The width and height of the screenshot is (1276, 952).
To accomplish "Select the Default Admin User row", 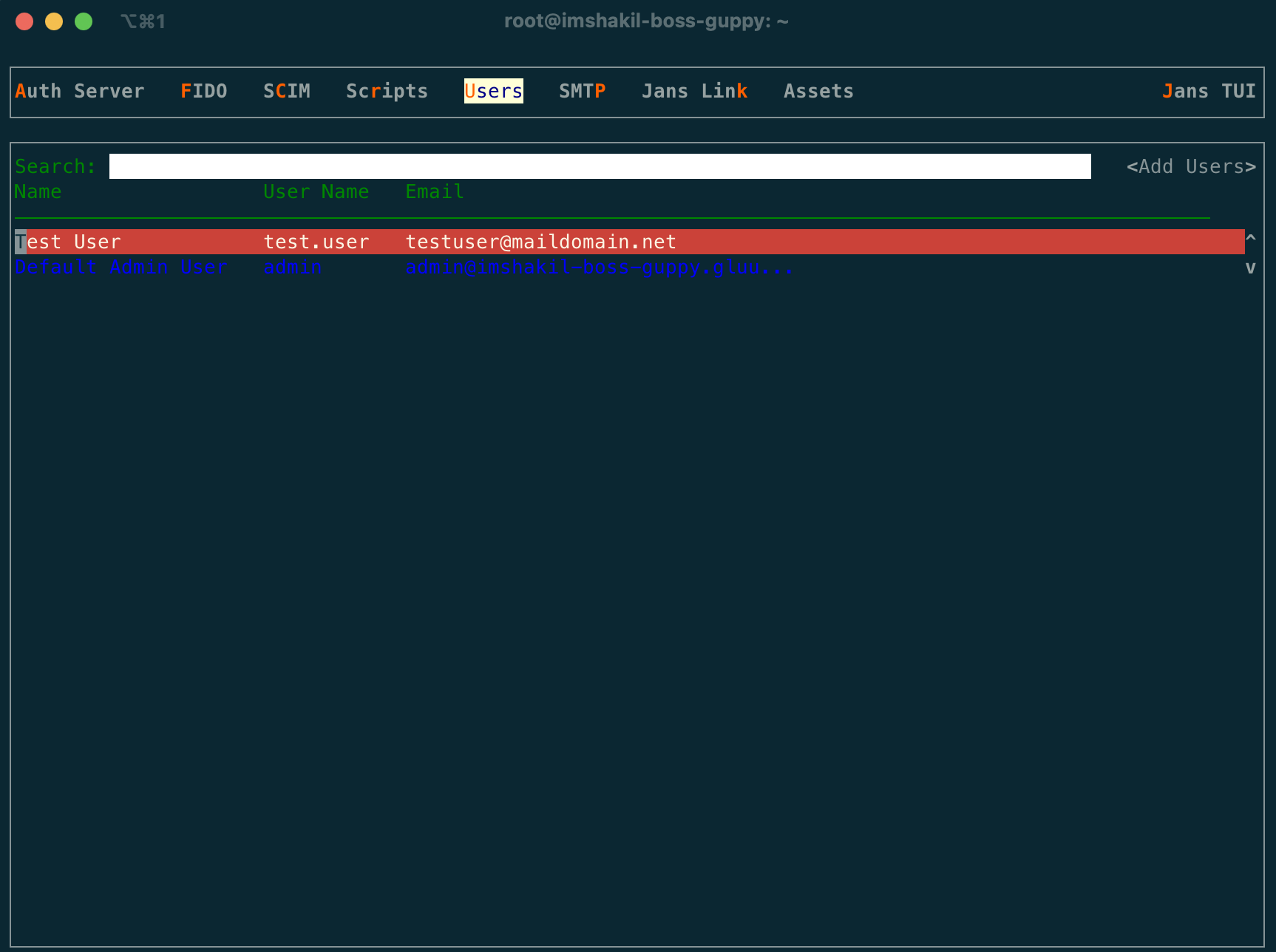I will [121, 267].
